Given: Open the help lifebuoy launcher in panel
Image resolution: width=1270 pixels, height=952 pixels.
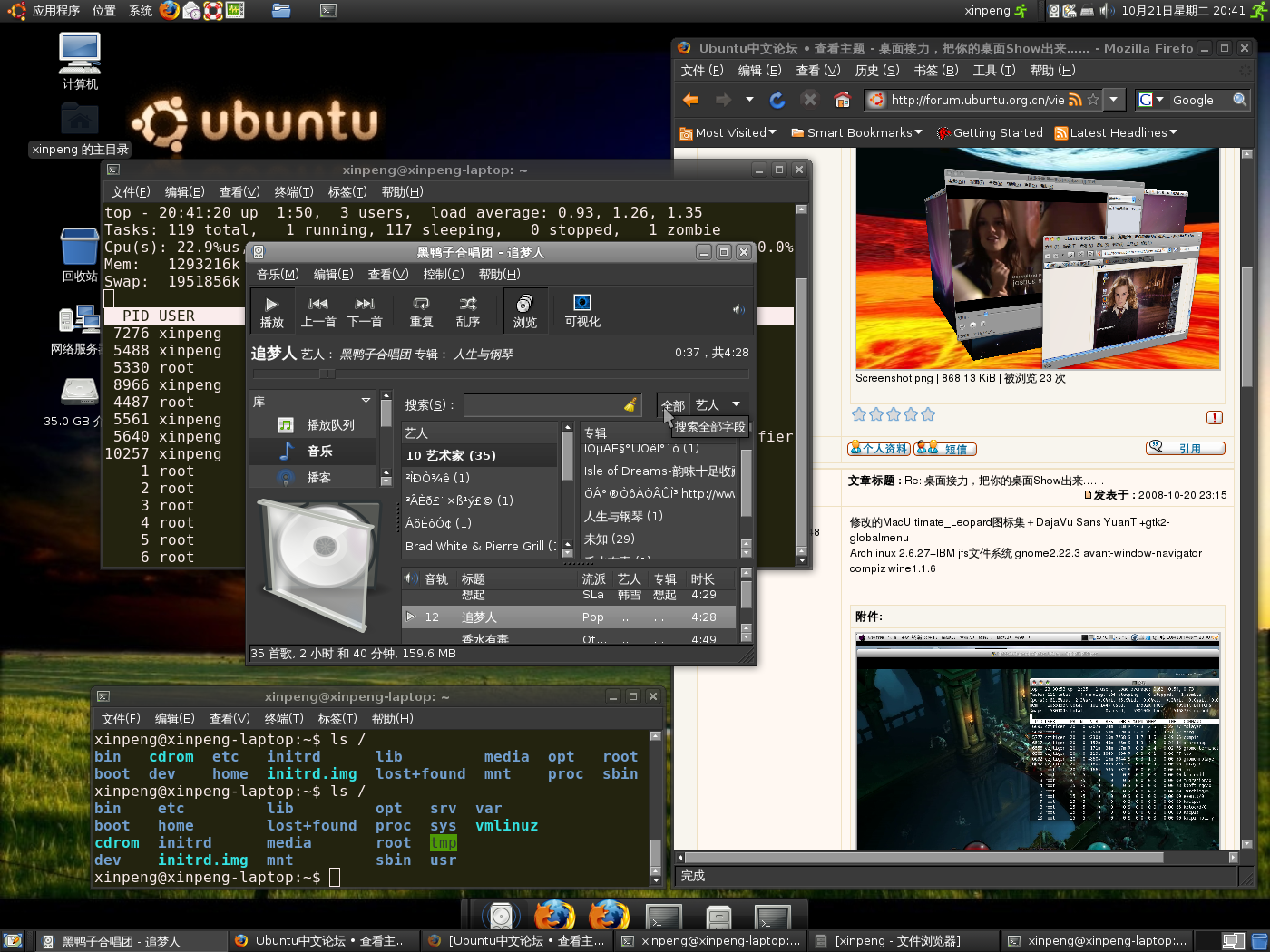Looking at the screenshot, I should pyautogui.click(x=213, y=11).
